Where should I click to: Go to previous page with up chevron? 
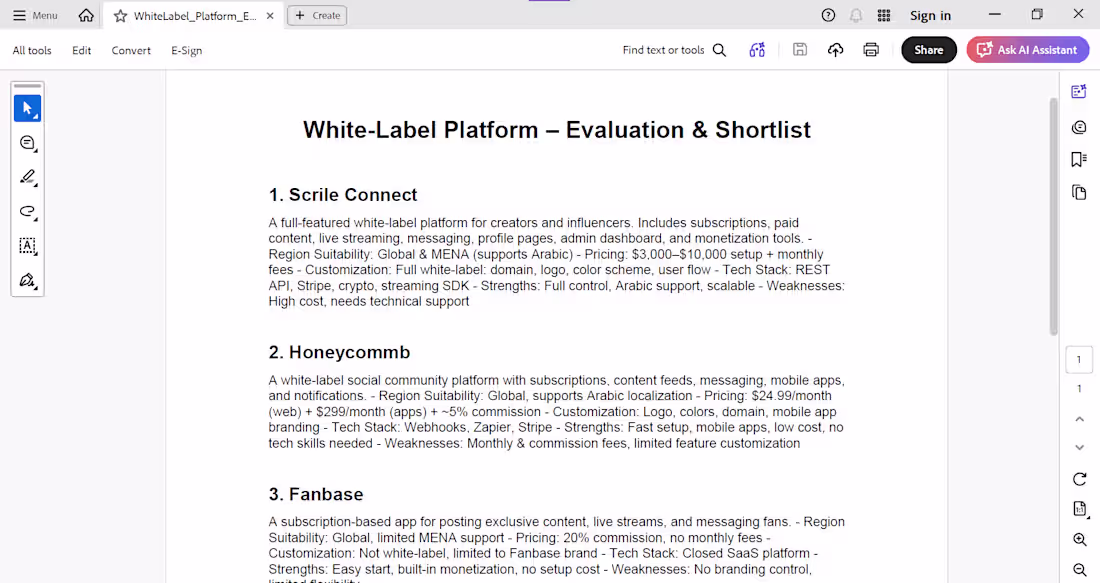(1079, 420)
